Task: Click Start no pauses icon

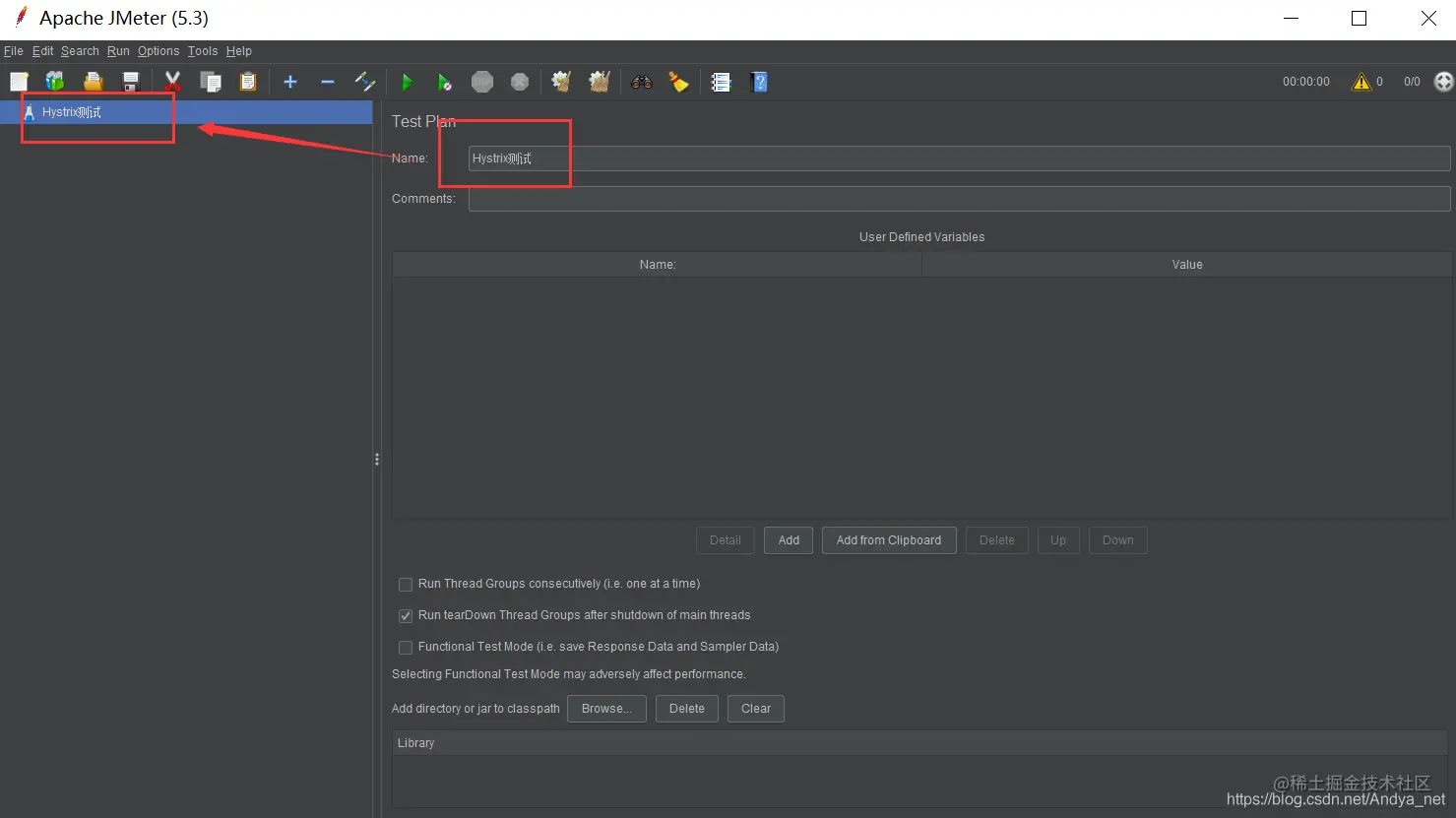Action: coord(444,82)
